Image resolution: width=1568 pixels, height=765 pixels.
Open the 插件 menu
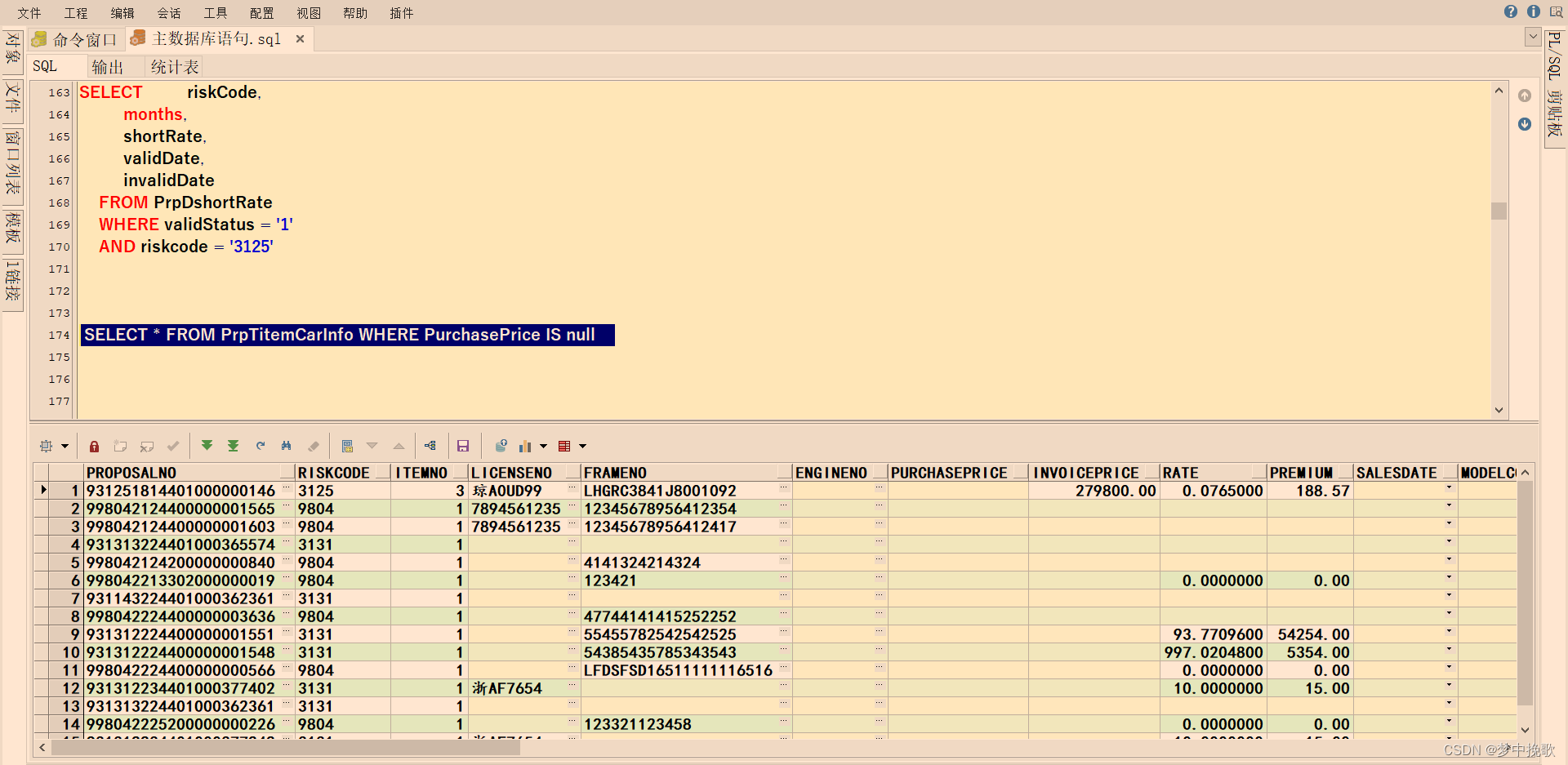pyautogui.click(x=402, y=13)
